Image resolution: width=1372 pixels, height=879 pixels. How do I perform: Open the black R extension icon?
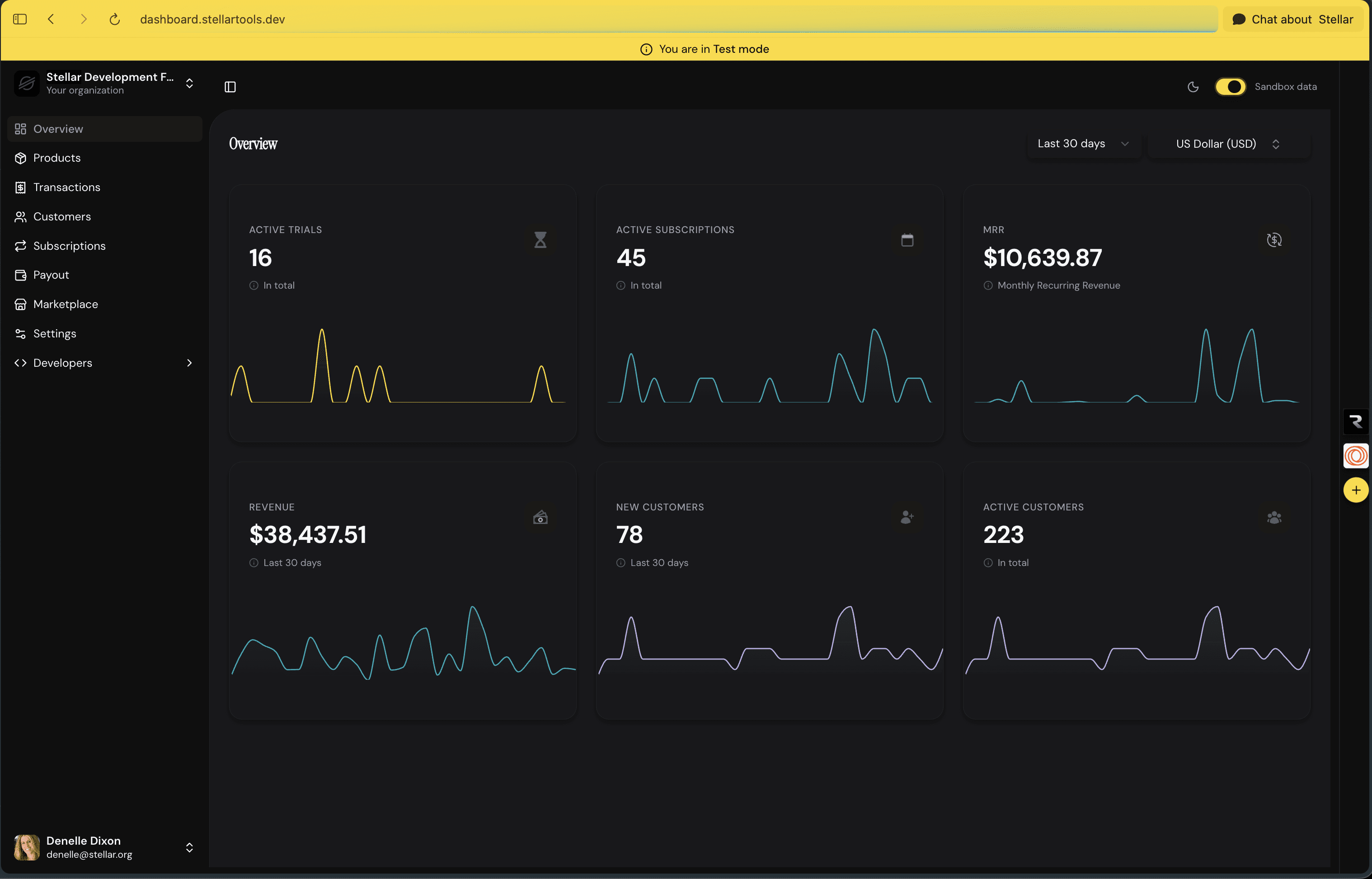(x=1356, y=422)
